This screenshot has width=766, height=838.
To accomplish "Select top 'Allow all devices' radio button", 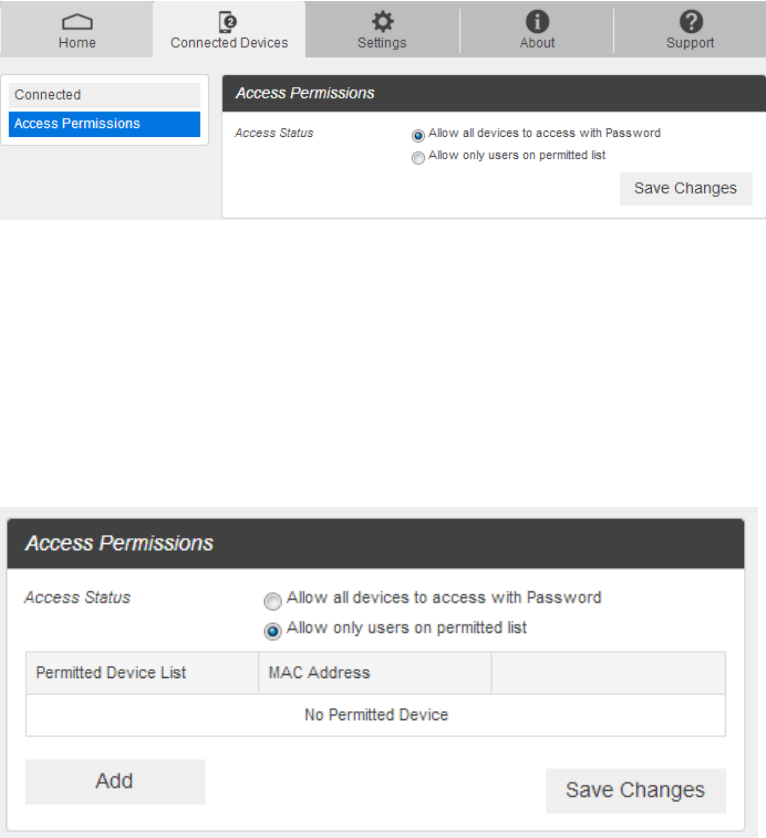I will click(418, 134).
